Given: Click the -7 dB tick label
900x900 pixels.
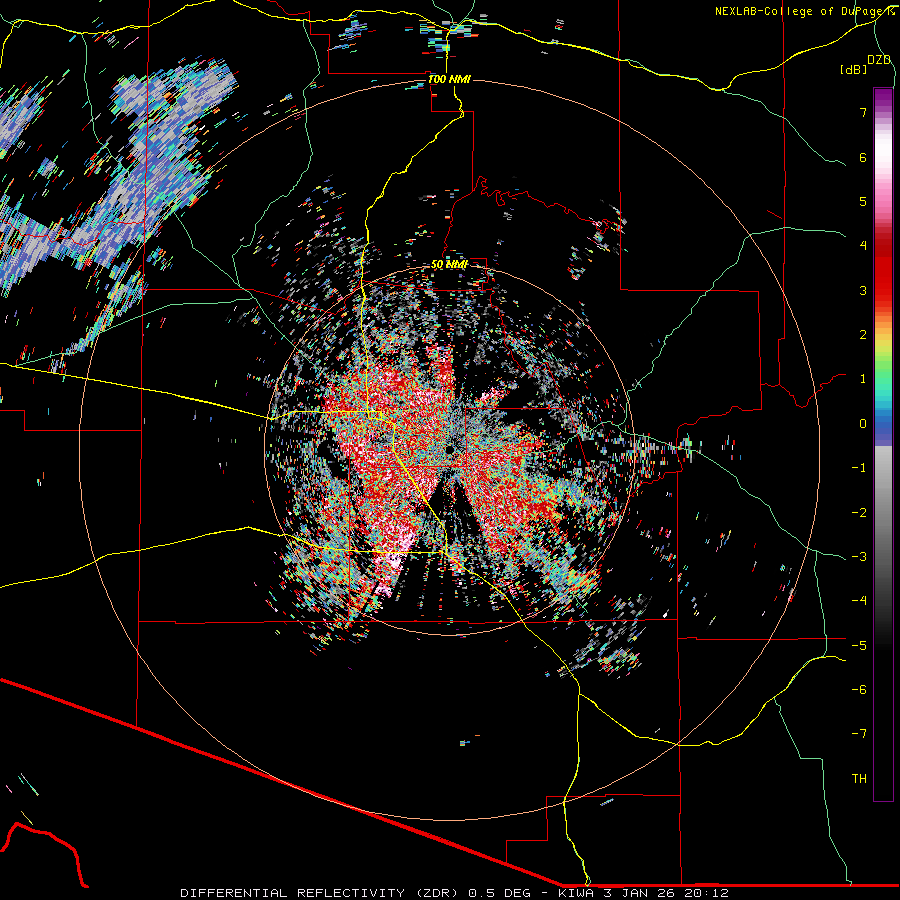Looking at the screenshot, I should 859,734.
